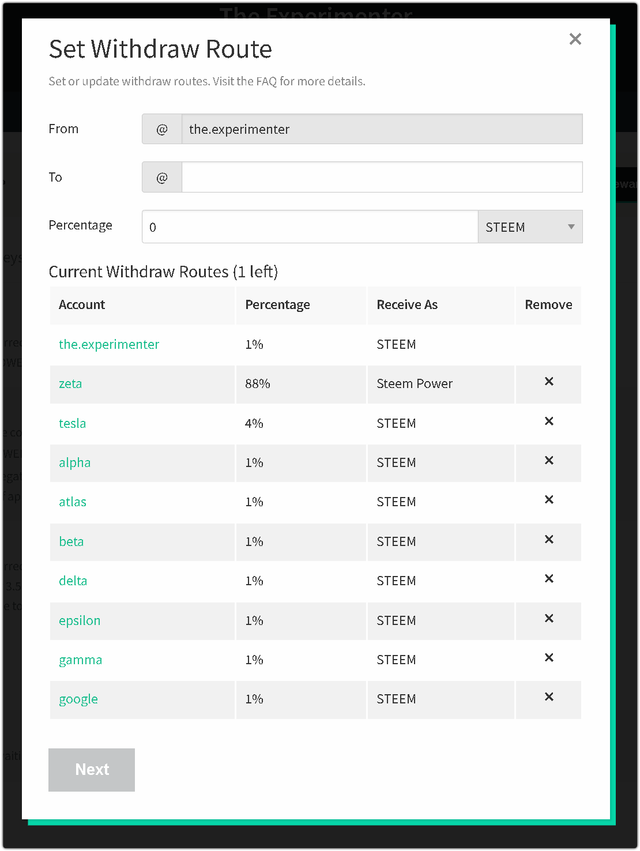Remove the epsilon withdraw route
This screenshot has width=640, height=851.
pos(548,619)
